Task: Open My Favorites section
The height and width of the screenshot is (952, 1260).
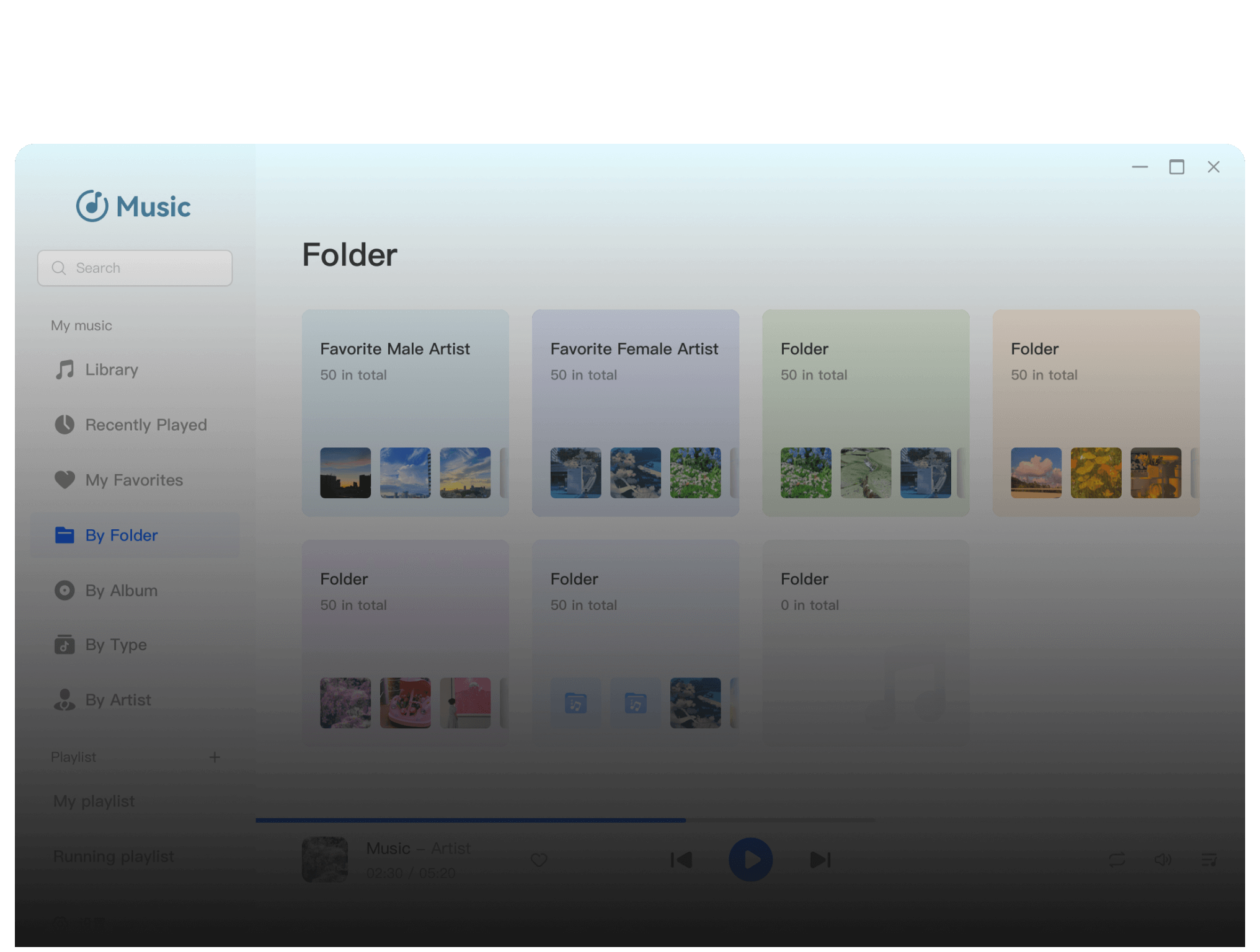Action: click(133, 480)
